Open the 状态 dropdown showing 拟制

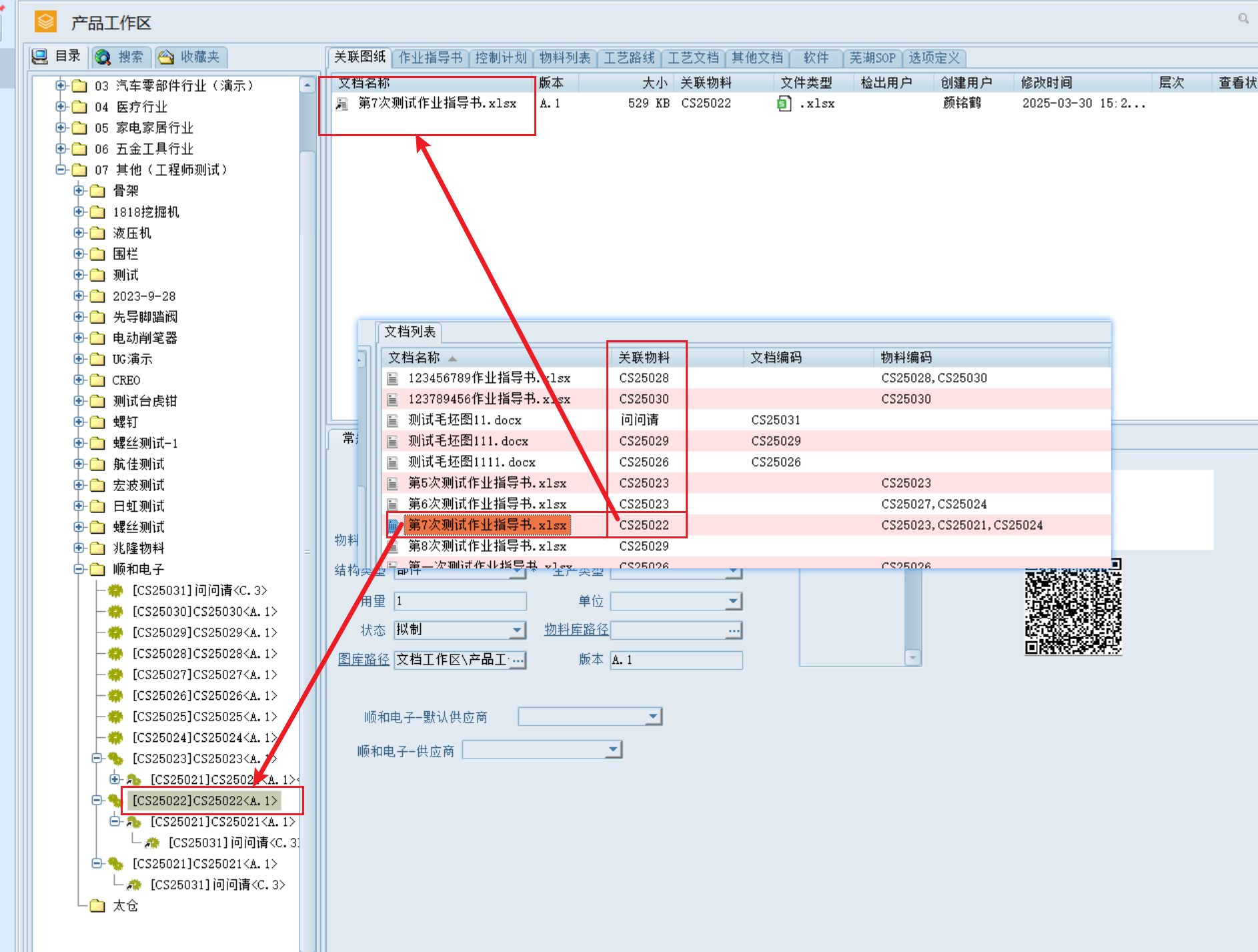(518, 630)
